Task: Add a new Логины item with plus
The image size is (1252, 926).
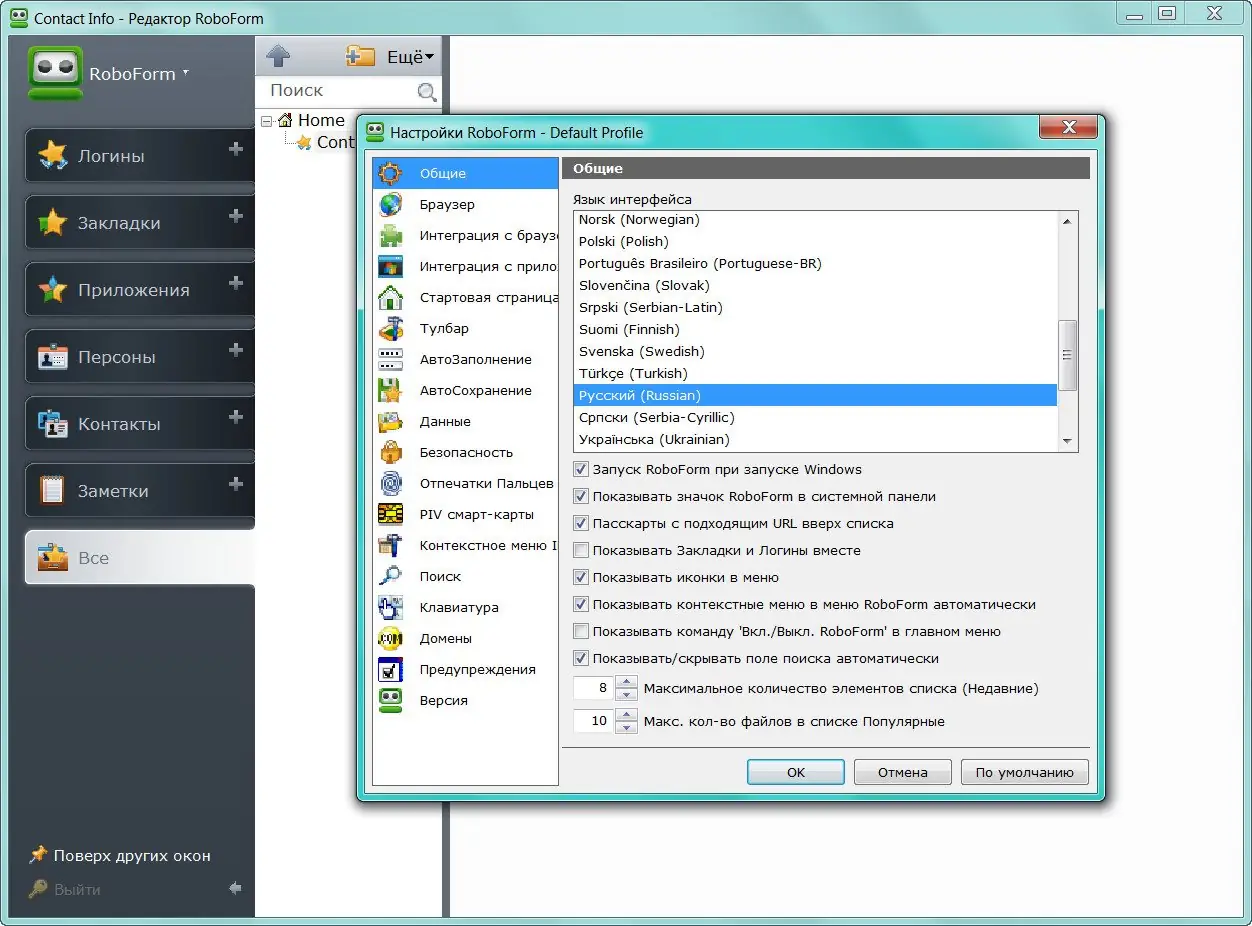Action: [x=236, y=149]
